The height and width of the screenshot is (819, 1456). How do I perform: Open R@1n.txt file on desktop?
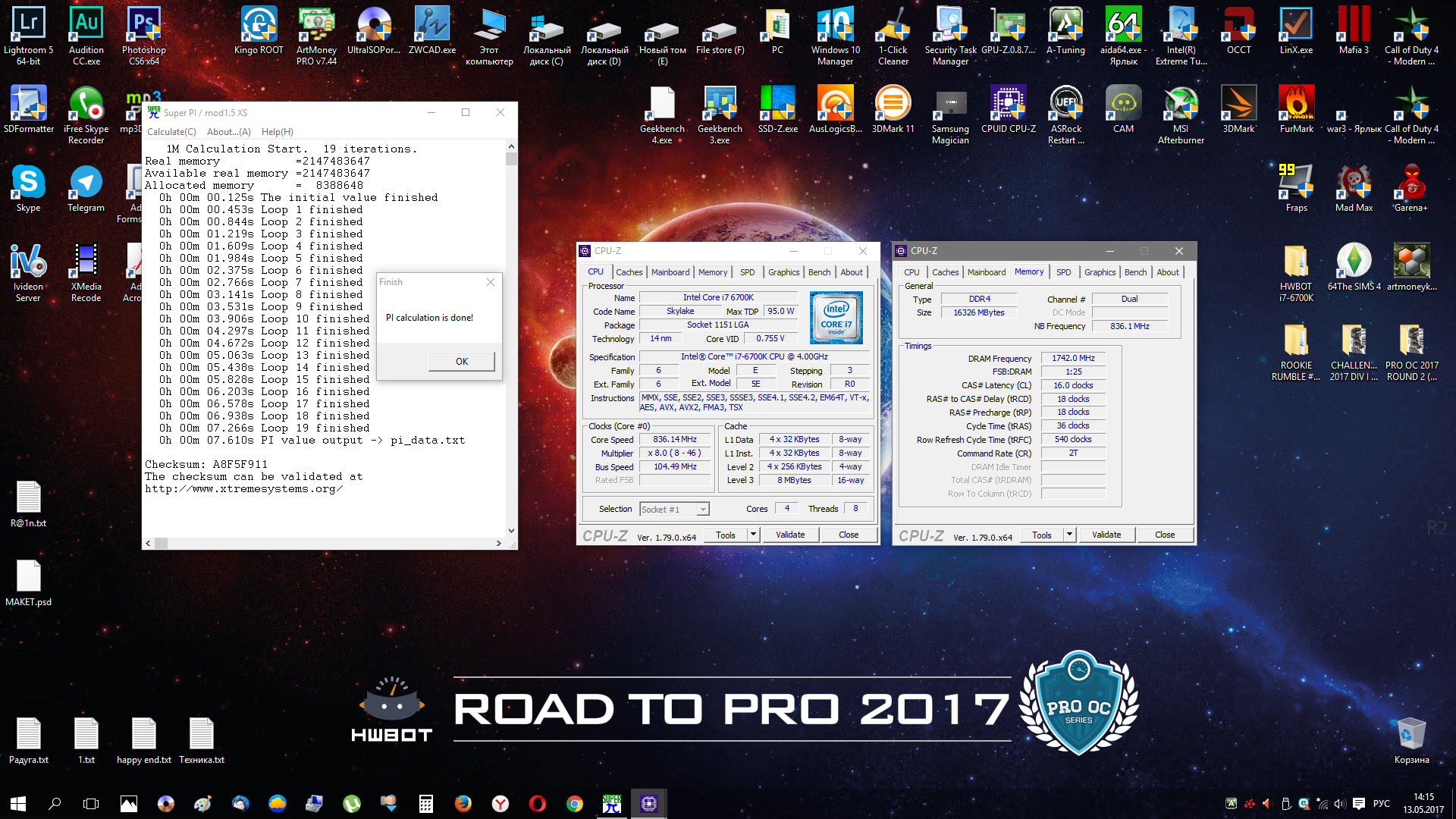[x=28, y=504]
